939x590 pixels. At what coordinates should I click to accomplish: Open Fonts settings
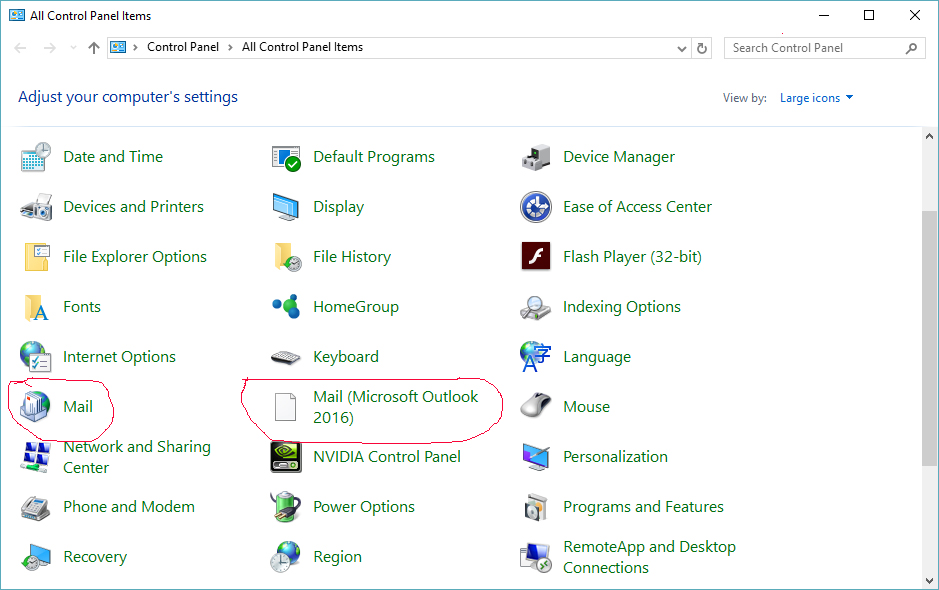pos(82,306)
